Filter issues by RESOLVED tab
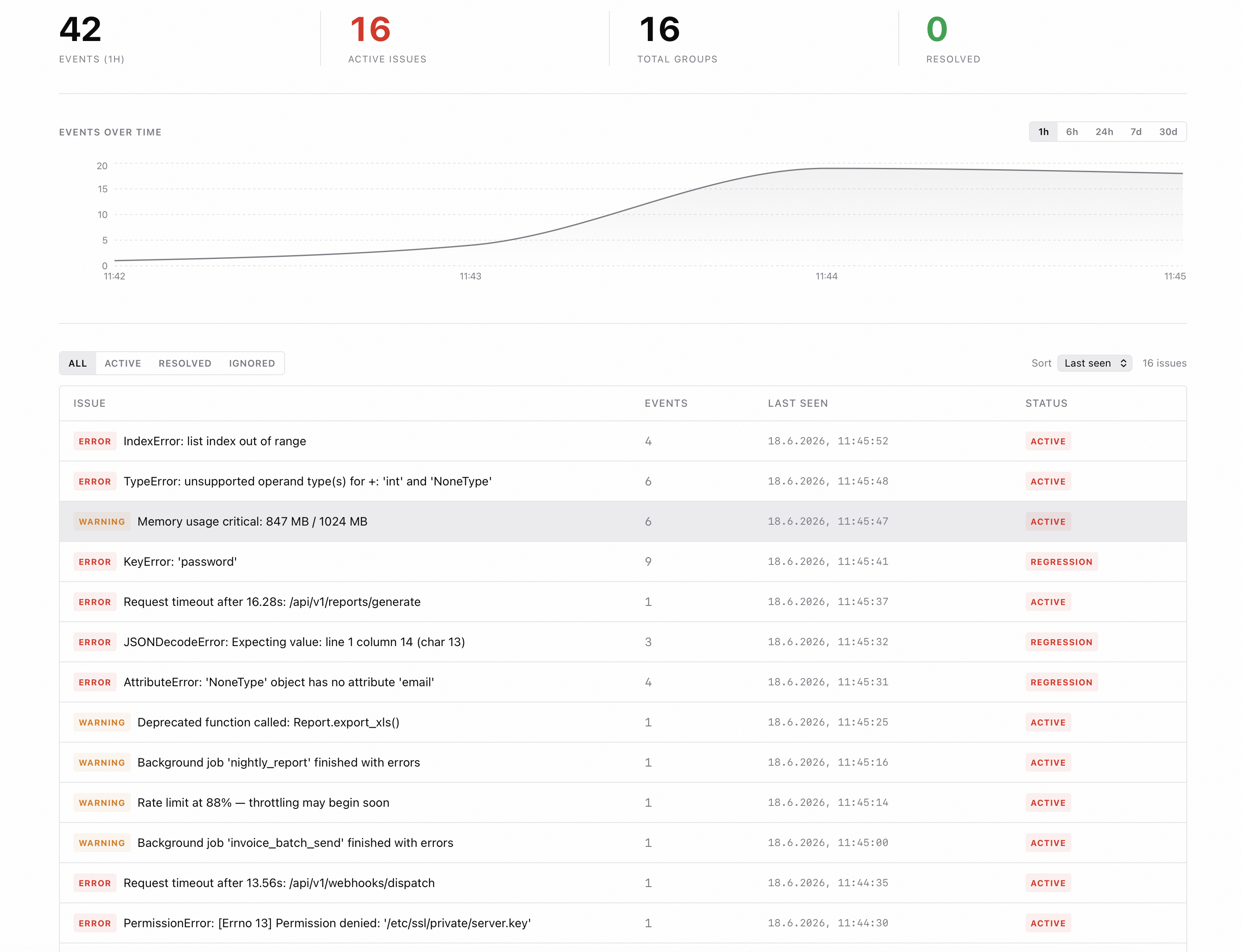This screenshot has width=1241, height=952. 185,363
